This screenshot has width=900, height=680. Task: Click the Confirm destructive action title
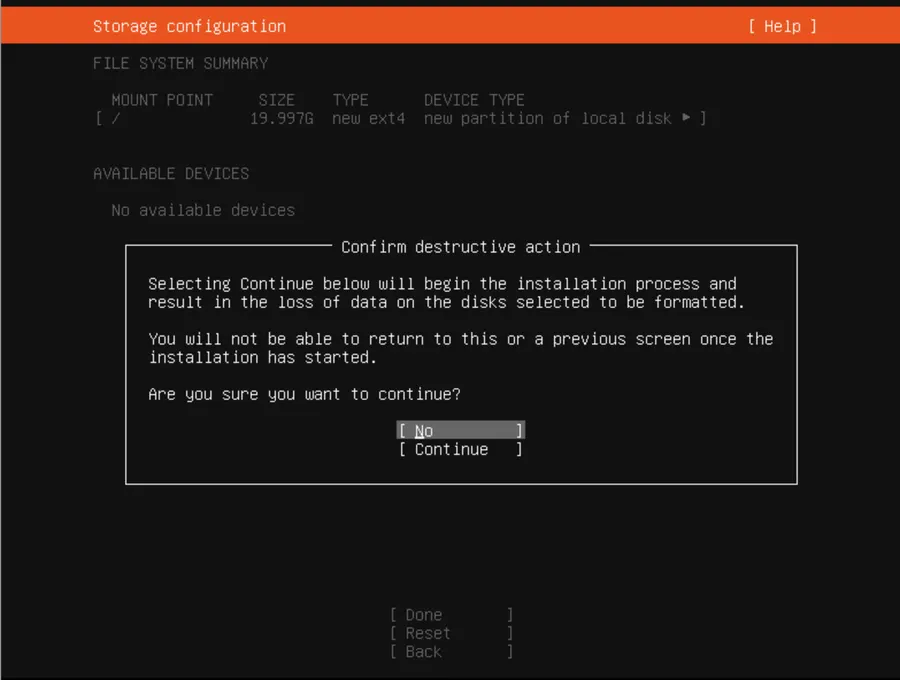tap(461, 247)
